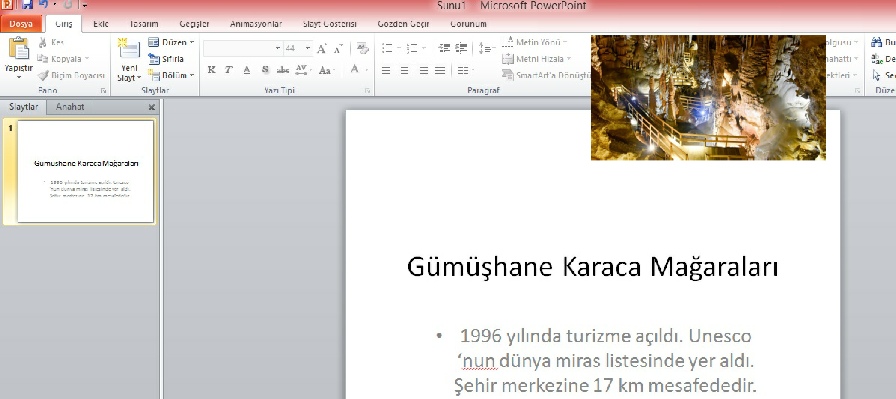Click the Kopyala copy button
Image resolution: width=896 pixels, height=399 pixels.
[x=63, y=59]
